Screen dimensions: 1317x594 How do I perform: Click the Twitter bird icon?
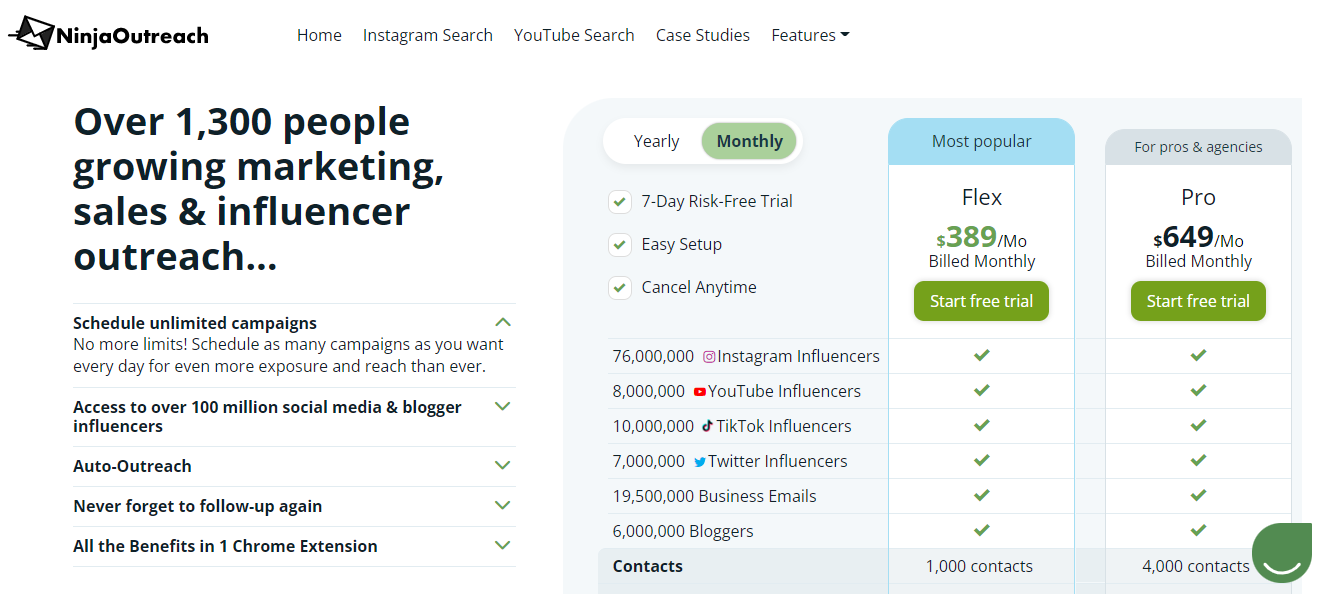[x=700, y=462]
